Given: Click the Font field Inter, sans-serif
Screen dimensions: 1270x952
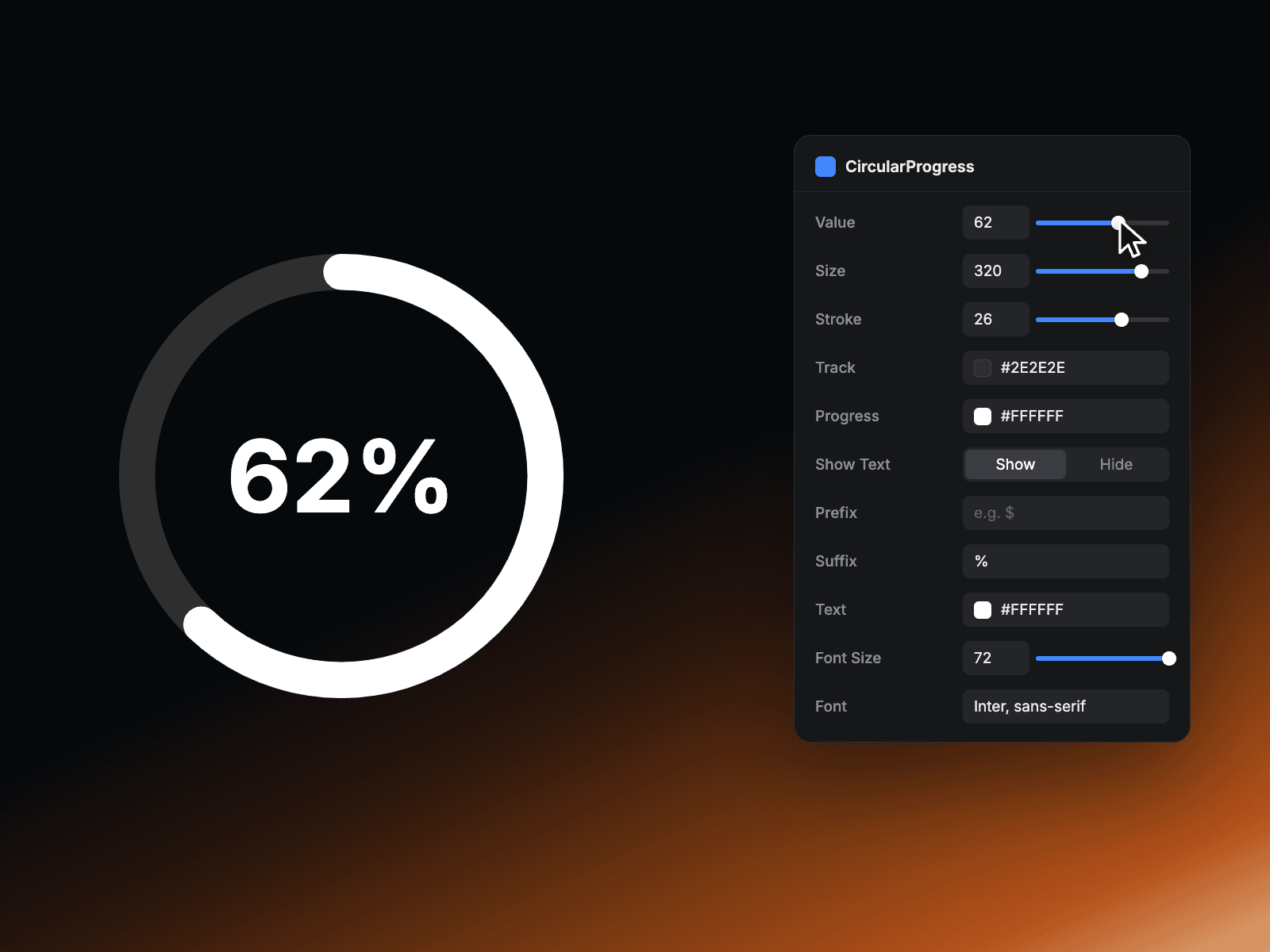Looking at the screenshot, I should pos(1066,707).
